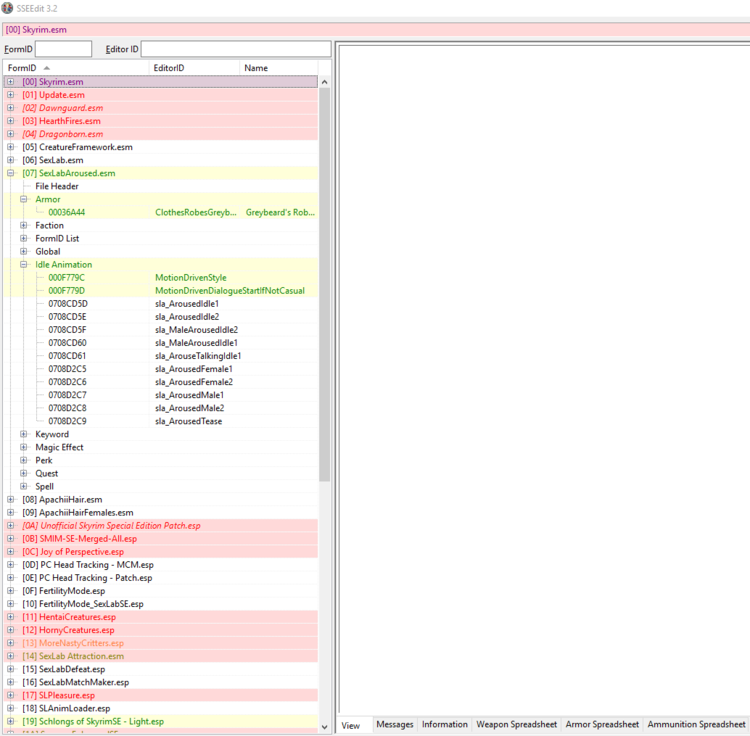Switch to the Messages tab
The height and width of the screenshot is (736, 750).
[x=395, y=725]
